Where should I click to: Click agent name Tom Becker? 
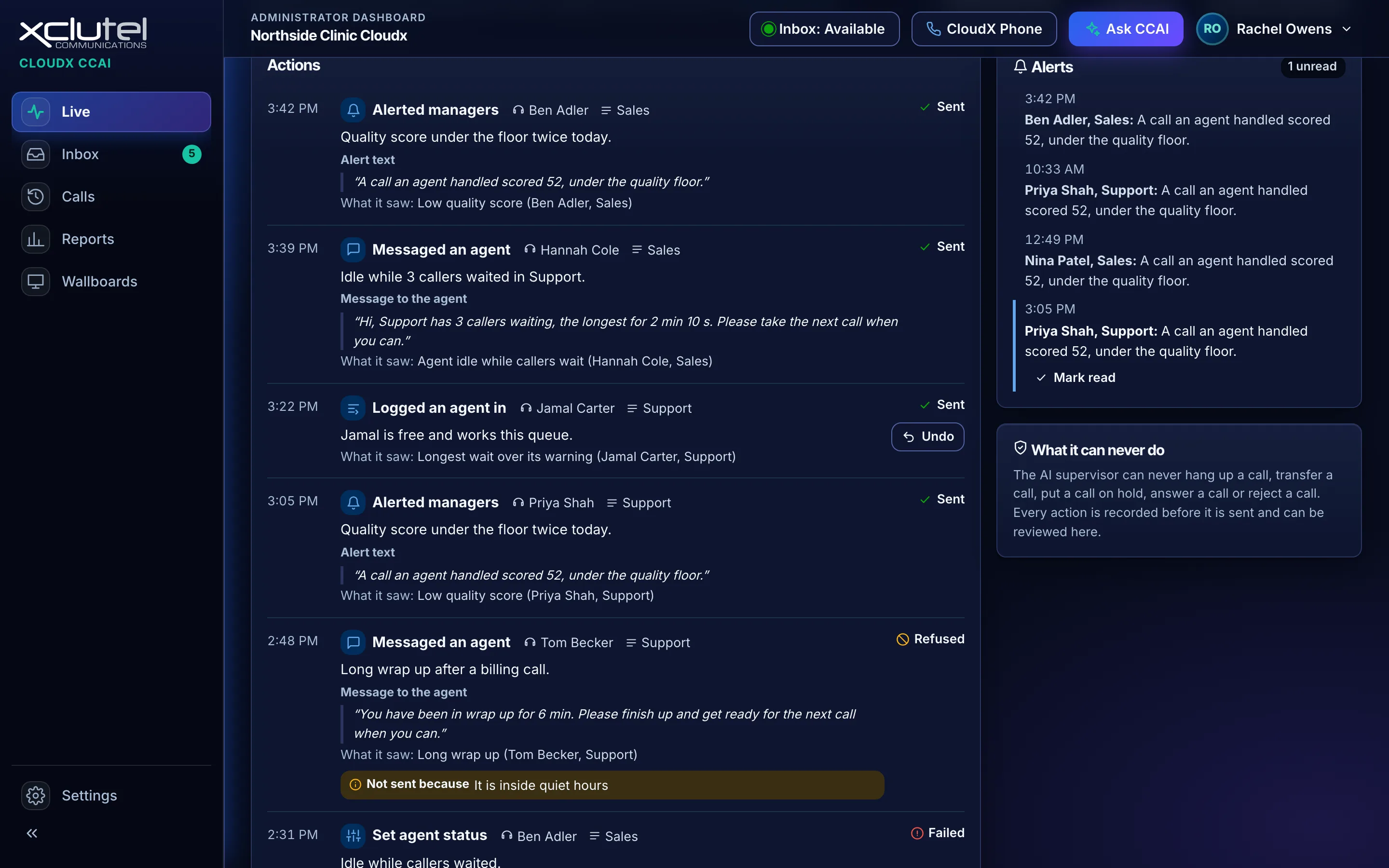pos(576,642)
